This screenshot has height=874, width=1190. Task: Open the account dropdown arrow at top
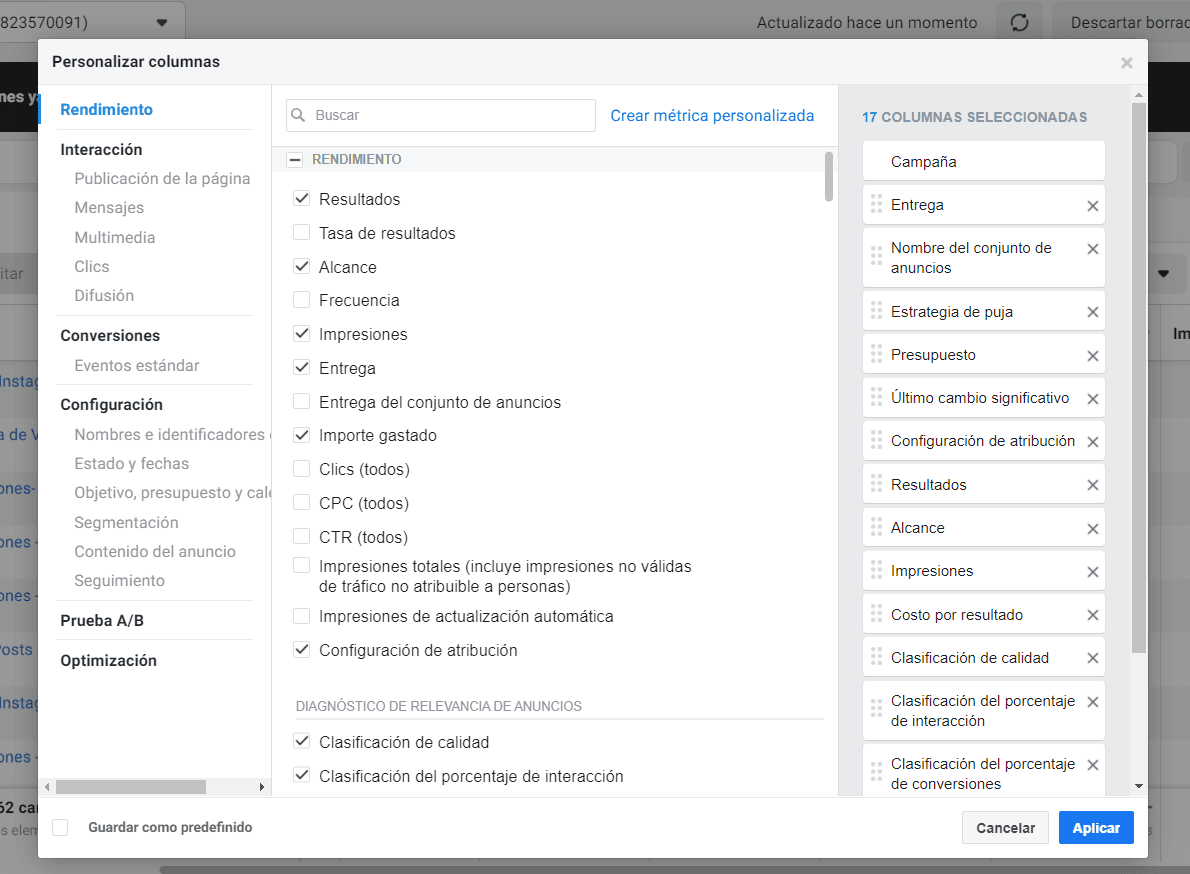click(x=162, y=22)
